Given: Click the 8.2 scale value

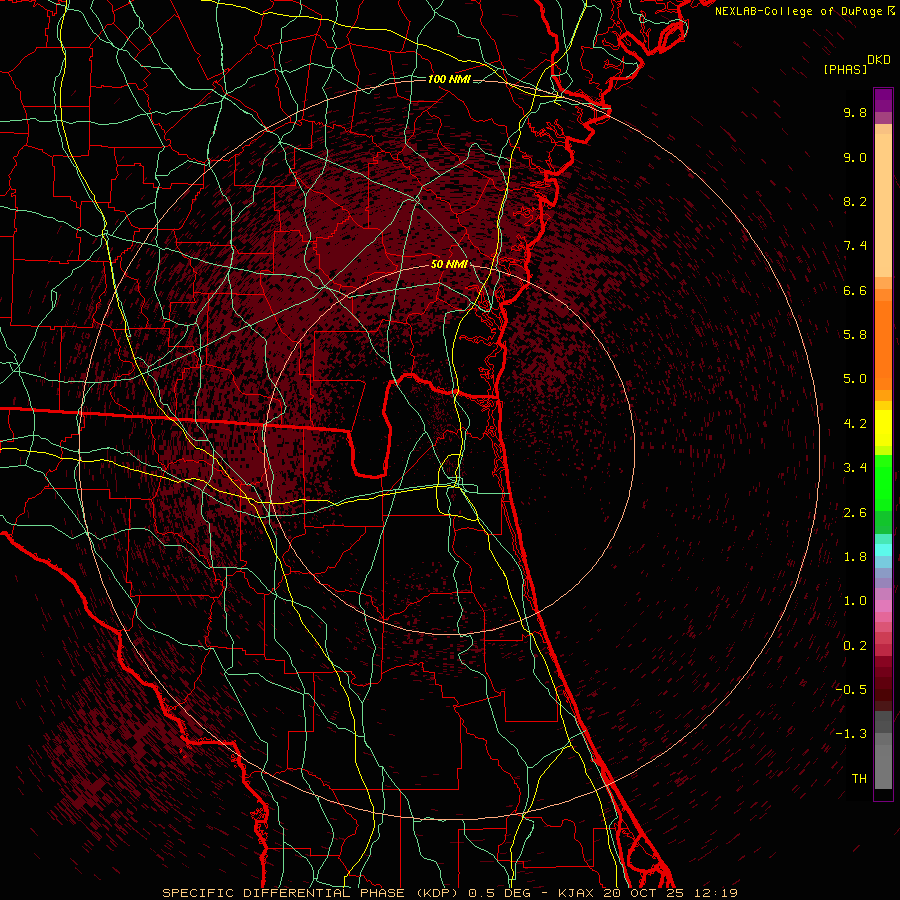Looking at the screenshot, I should [x=855, y=201].
